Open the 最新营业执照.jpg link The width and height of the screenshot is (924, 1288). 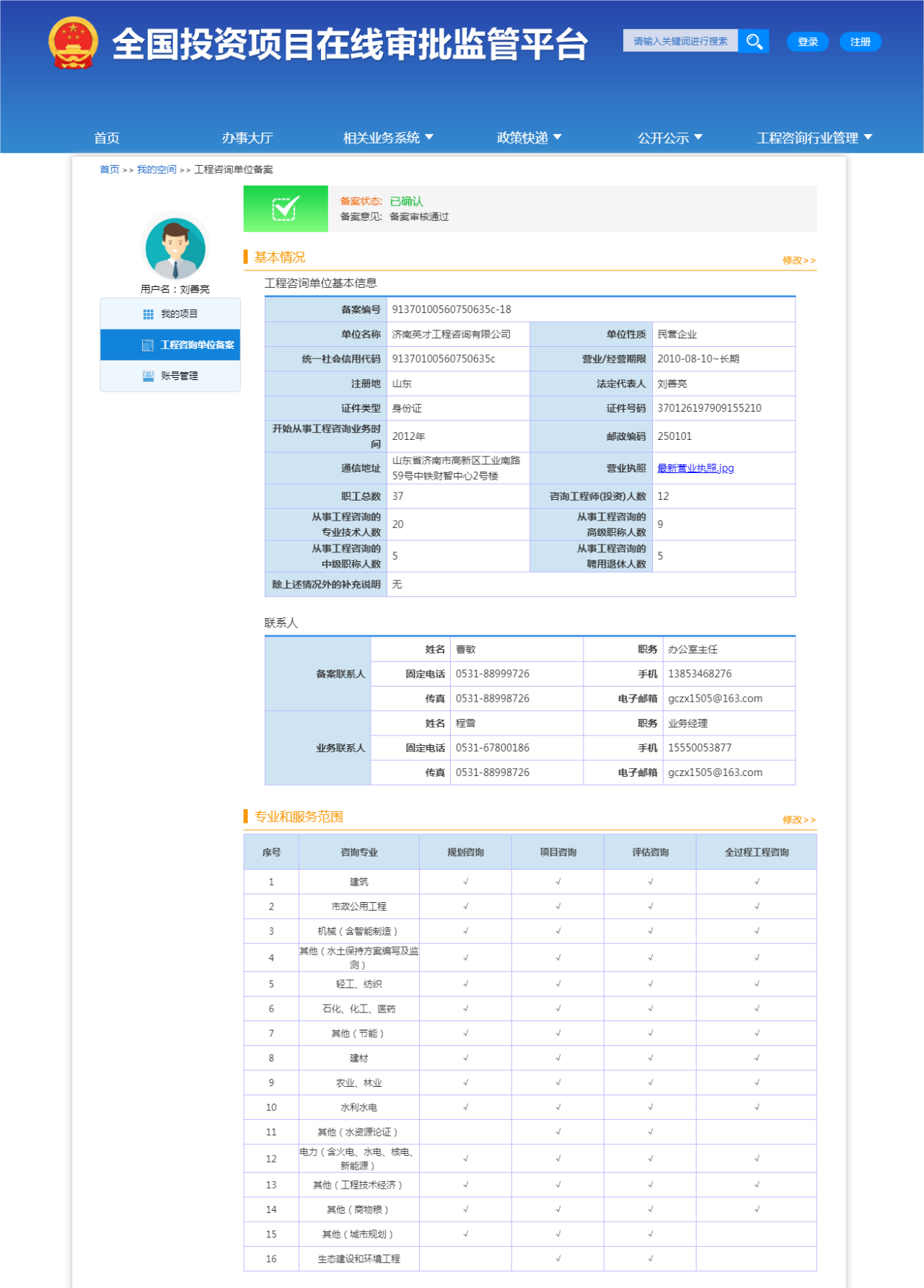pos(695,468)
